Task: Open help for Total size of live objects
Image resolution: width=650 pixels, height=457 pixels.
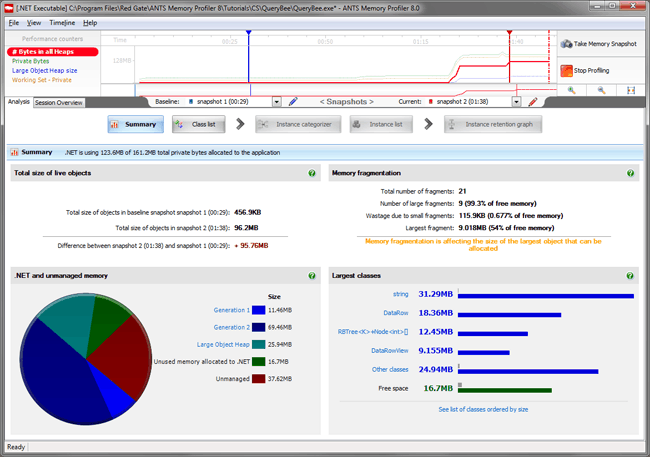Action: [312, 173]
